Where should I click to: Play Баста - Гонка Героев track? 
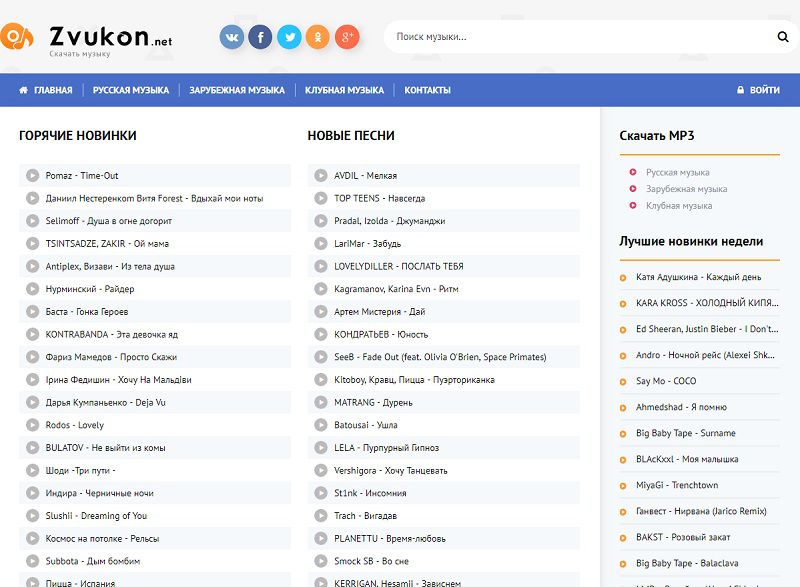point(33,312)
